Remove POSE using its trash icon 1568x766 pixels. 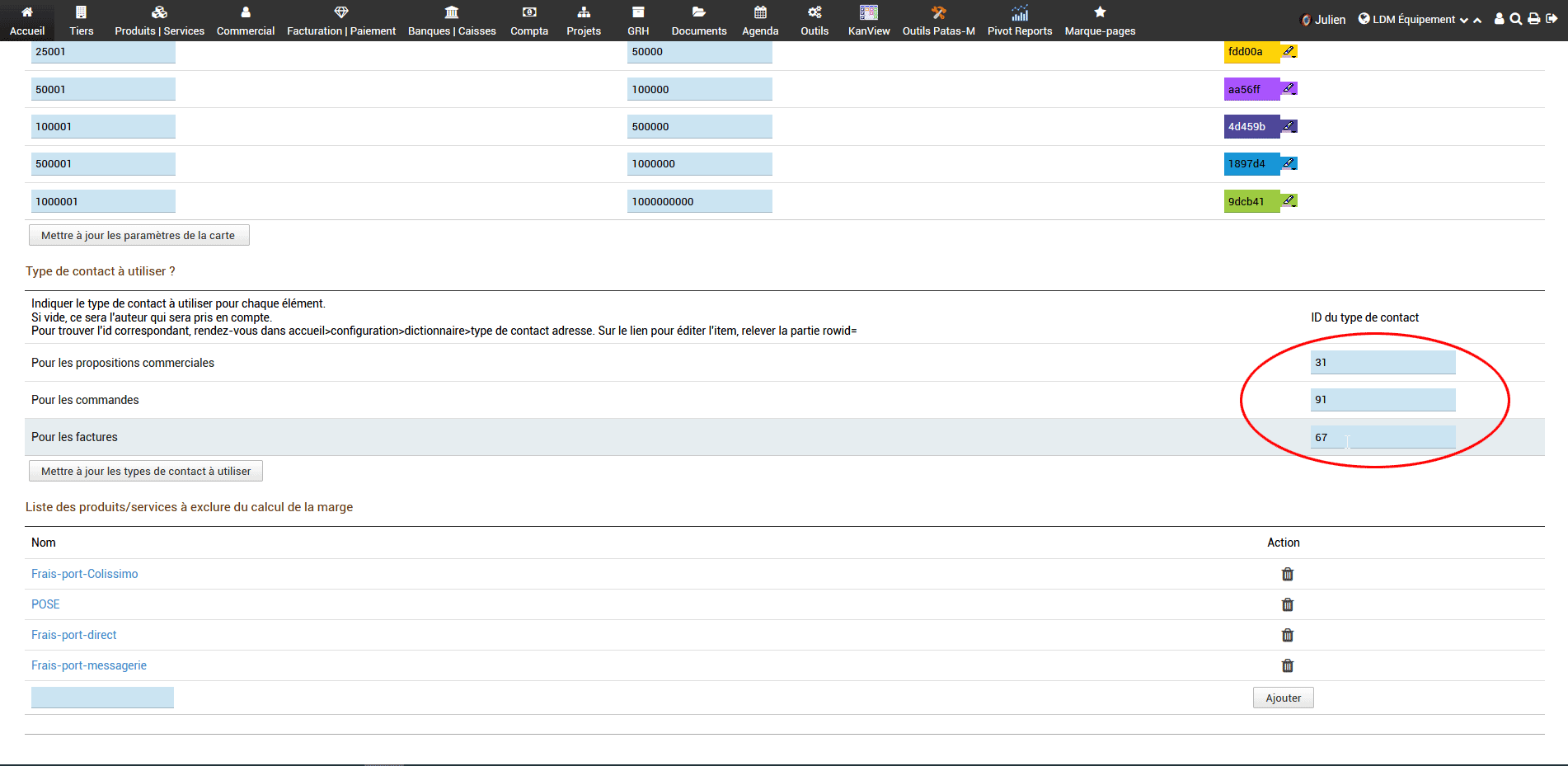(1287, 605)
